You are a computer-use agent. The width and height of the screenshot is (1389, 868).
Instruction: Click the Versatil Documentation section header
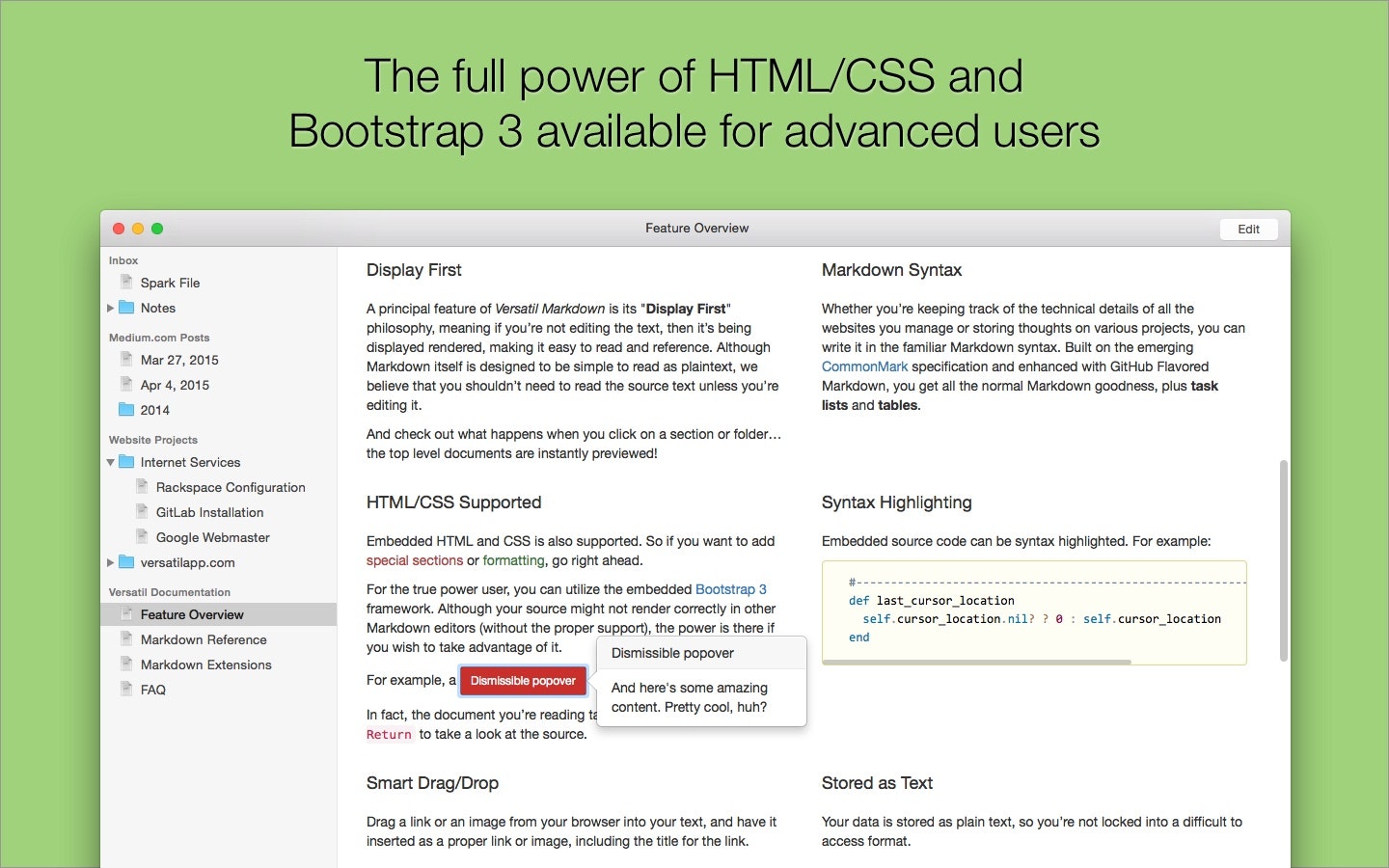(x=170, y=592)
